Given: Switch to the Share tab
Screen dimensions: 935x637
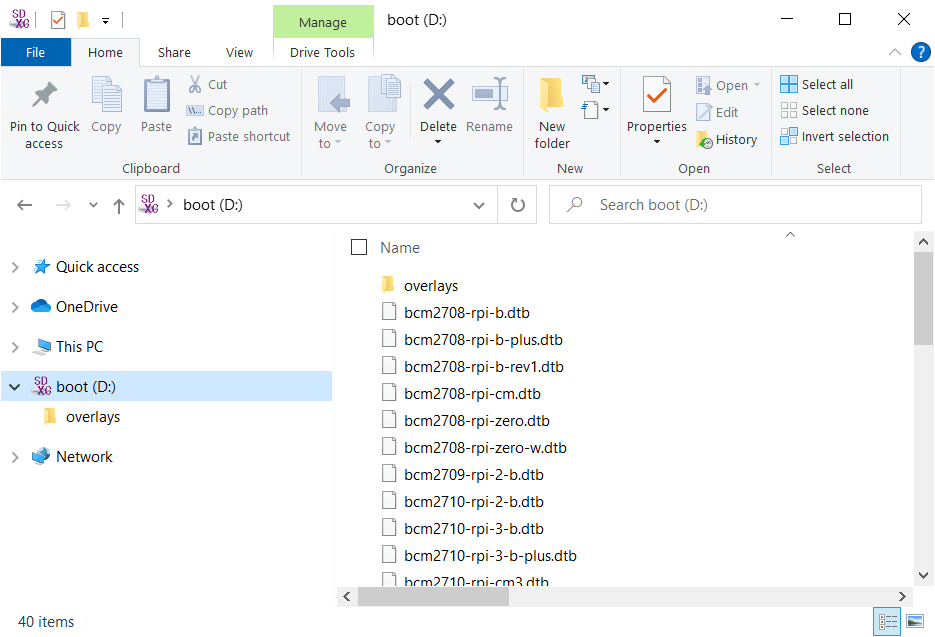Looking at the screenshot, I should point(174,52).
